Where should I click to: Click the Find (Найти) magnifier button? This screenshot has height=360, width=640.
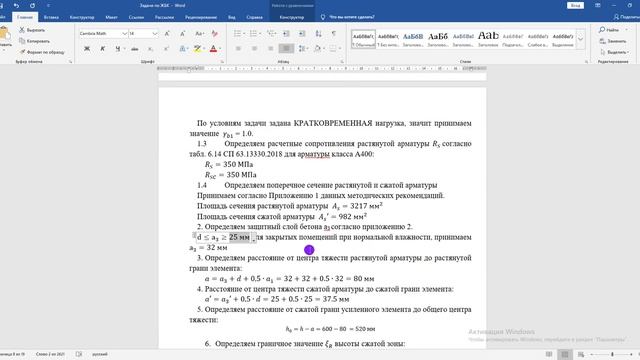point(609,30)
